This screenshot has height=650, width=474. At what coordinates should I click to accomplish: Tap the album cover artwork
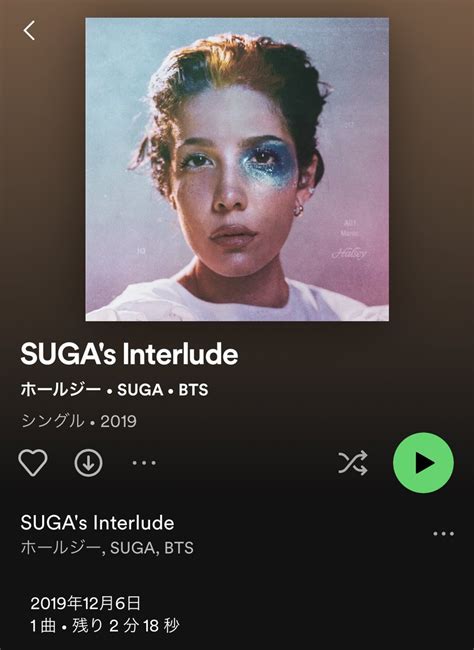point(237,169)
